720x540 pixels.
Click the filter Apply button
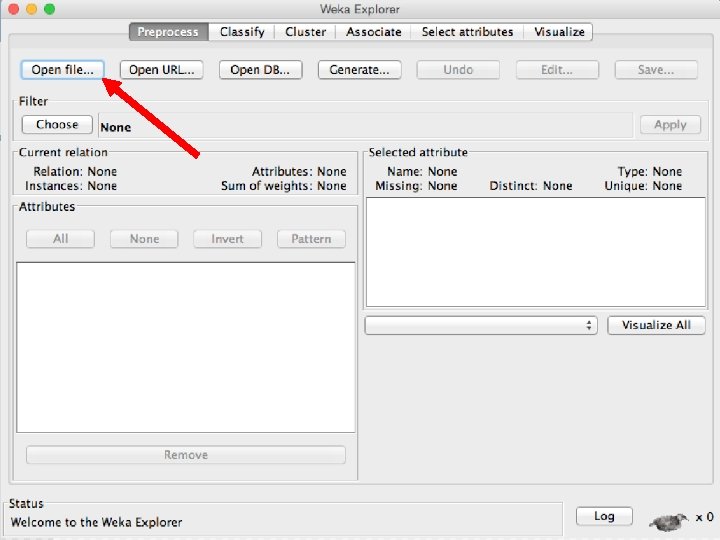coord(670,124)
